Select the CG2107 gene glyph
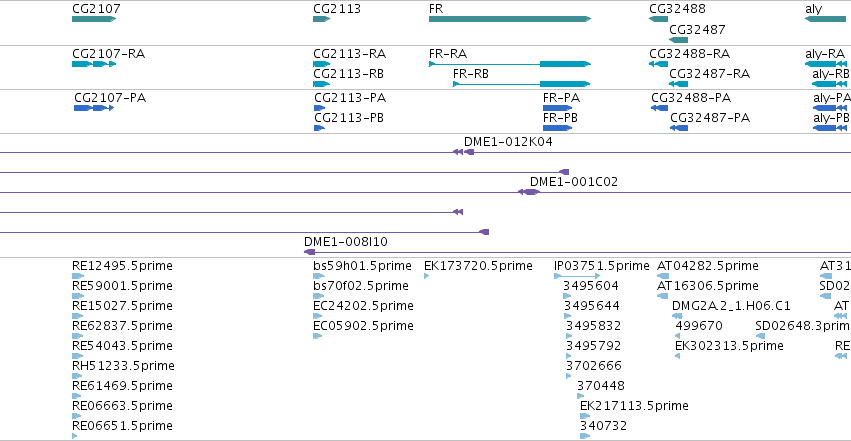Viewport: 851px width, 441px height. pos(94,19)
